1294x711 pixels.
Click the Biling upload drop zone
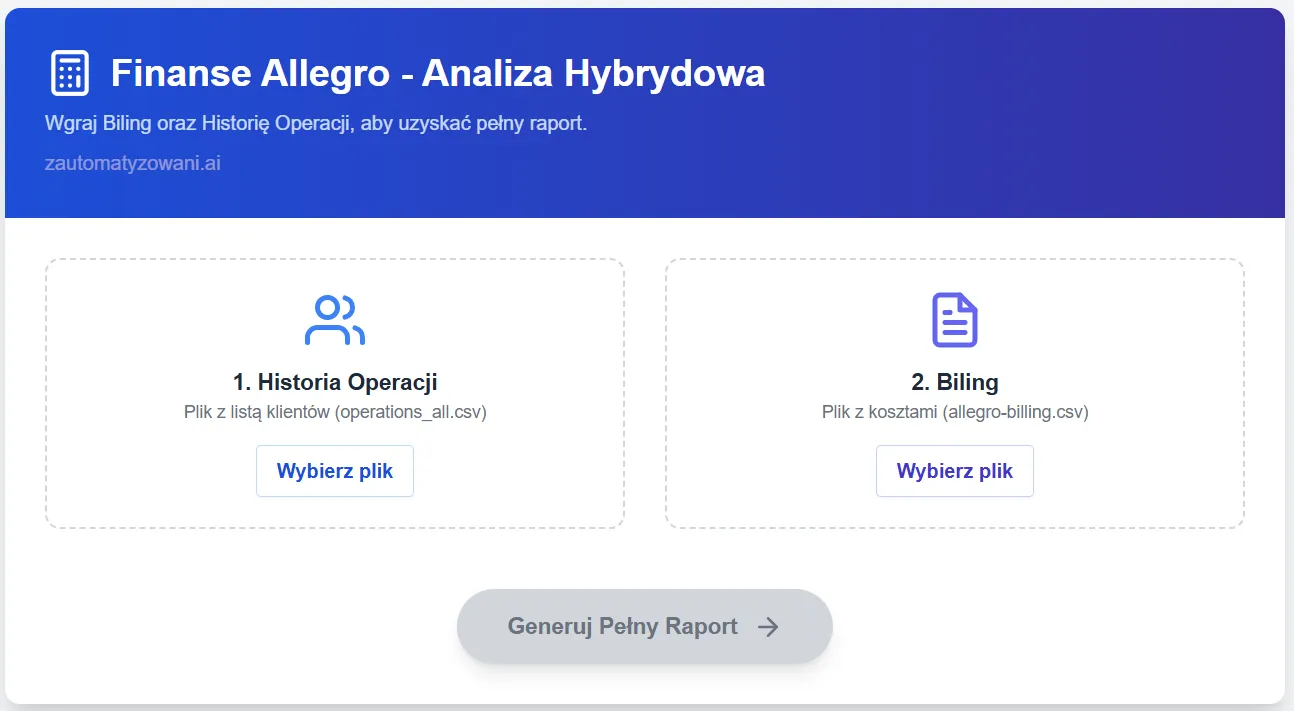tap(955, 394)
